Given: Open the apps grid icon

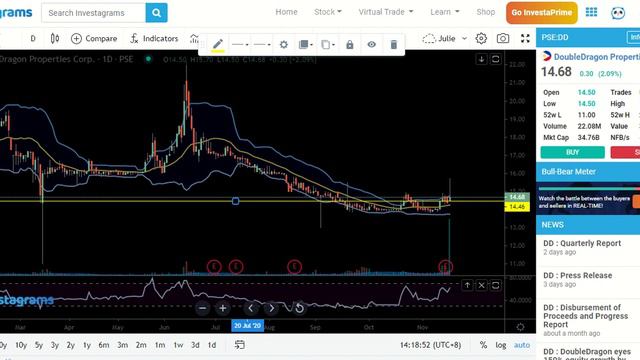Looking at the screenshot, I should 591,12.
